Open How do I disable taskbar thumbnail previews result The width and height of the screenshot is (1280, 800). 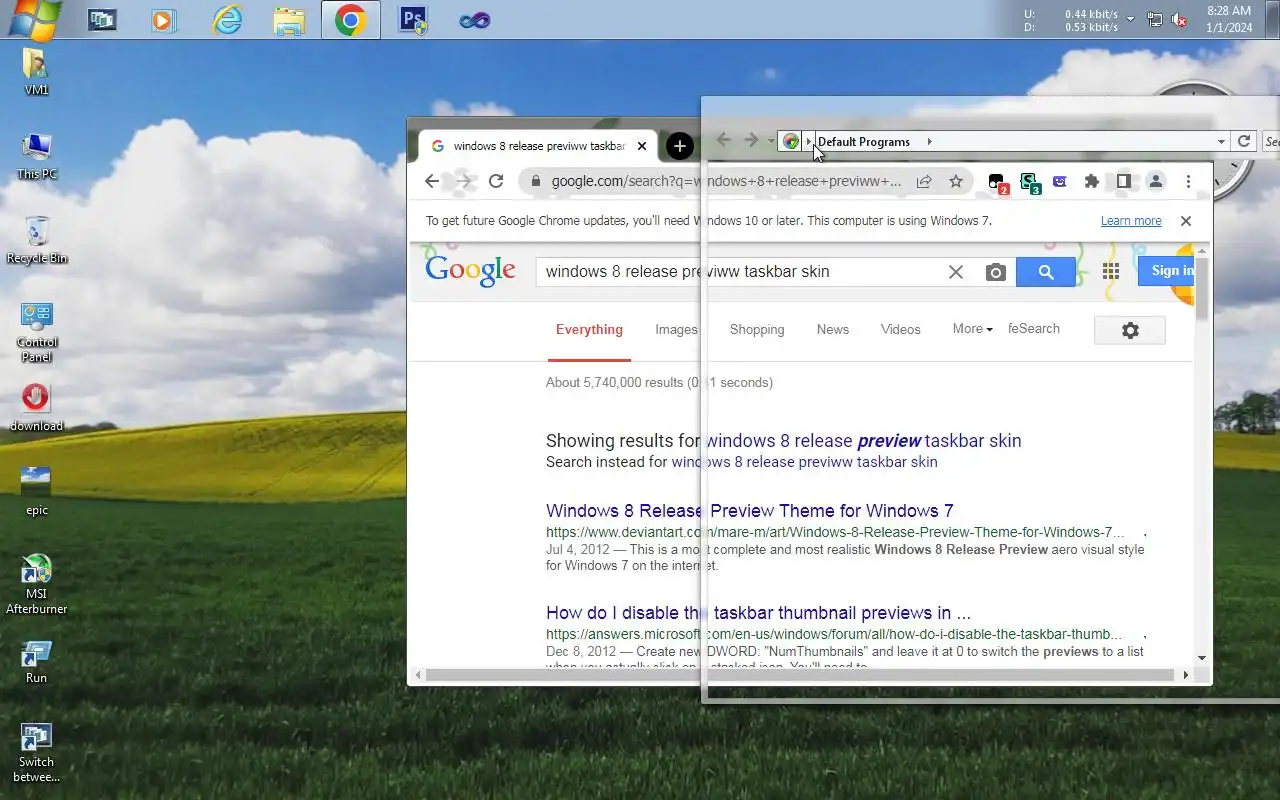tap(758, 613)
